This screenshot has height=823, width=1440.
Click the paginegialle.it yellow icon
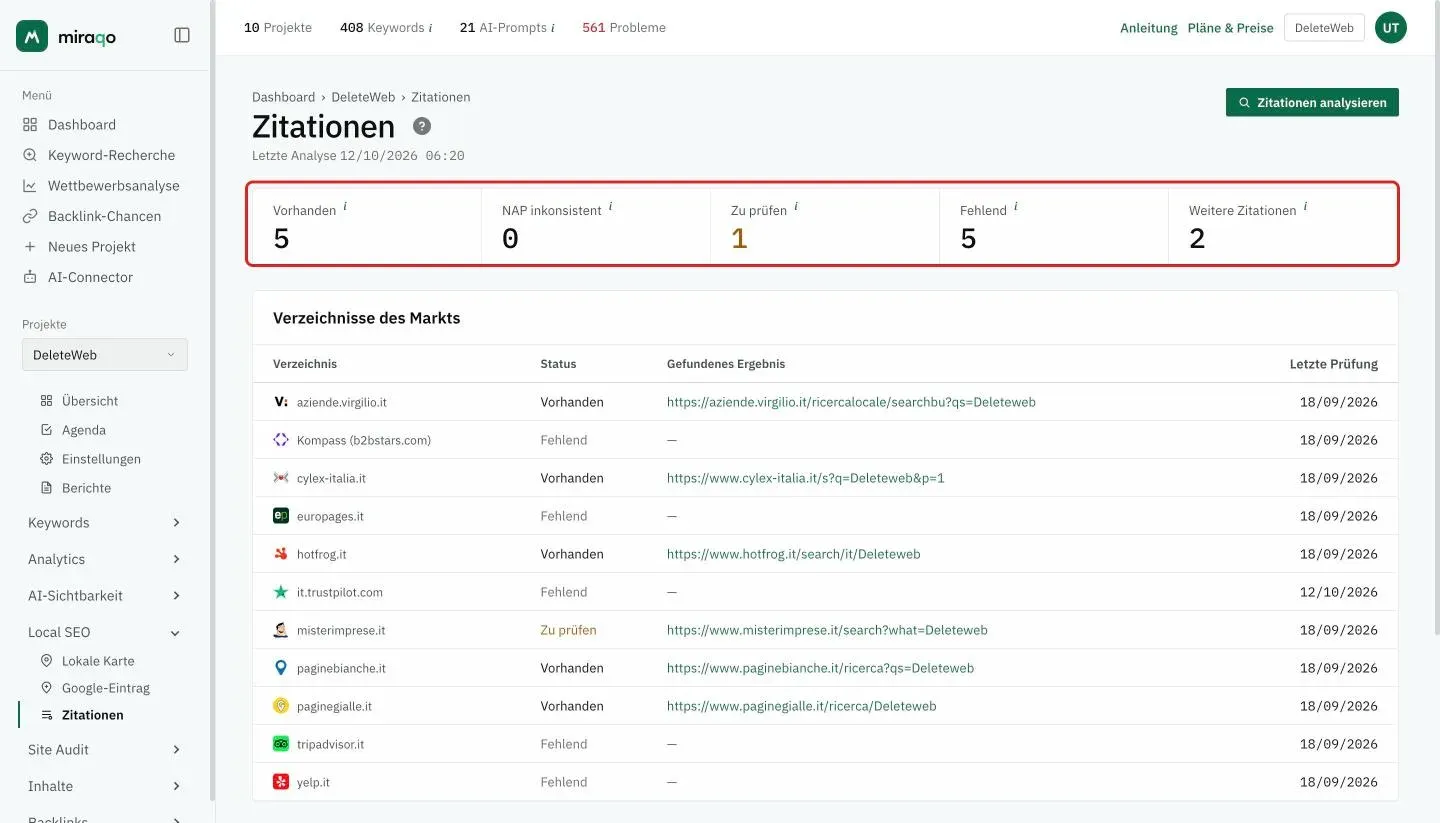coord(281,706)
